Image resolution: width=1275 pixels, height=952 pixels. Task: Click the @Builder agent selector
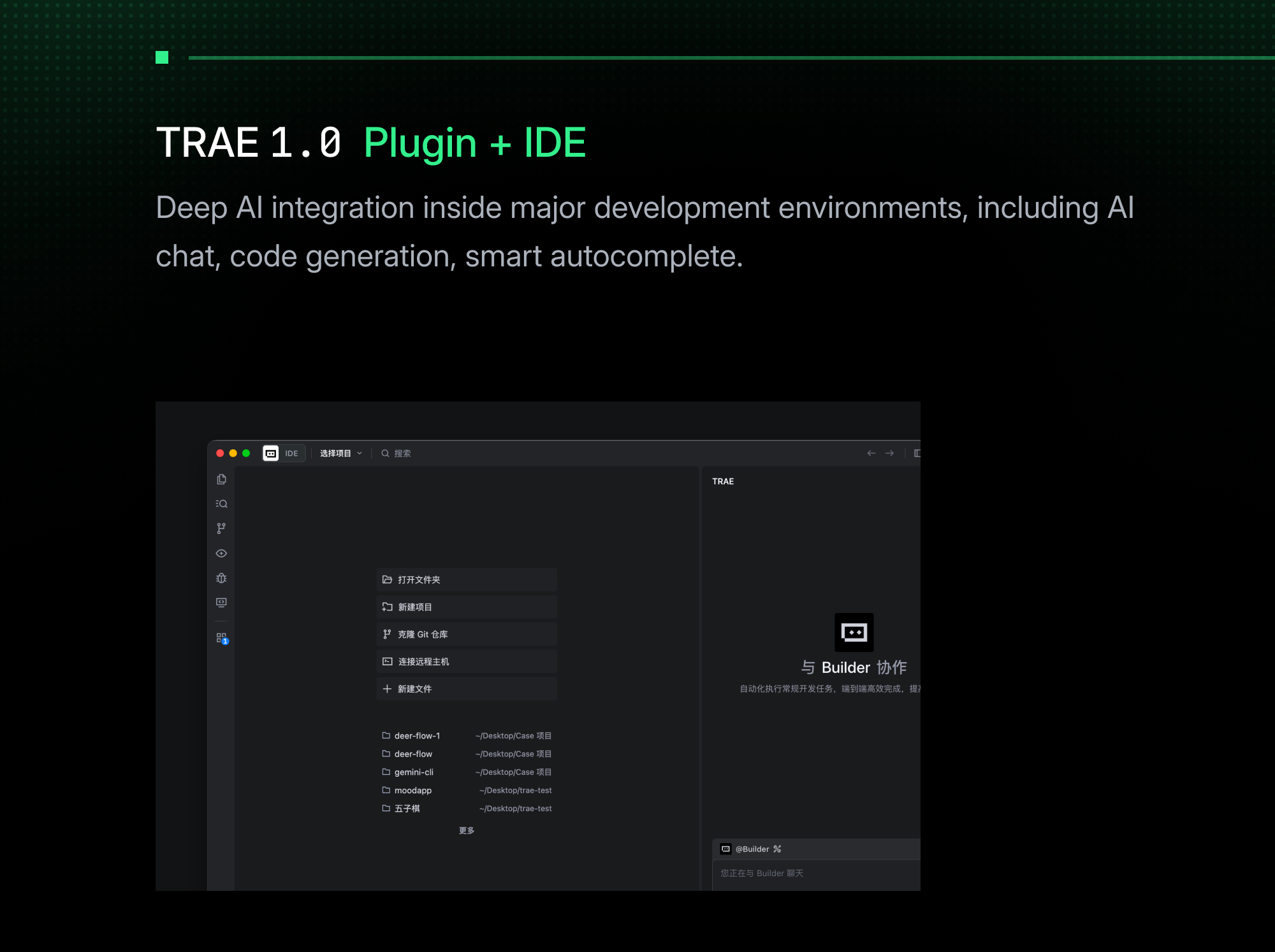point(745,849)
